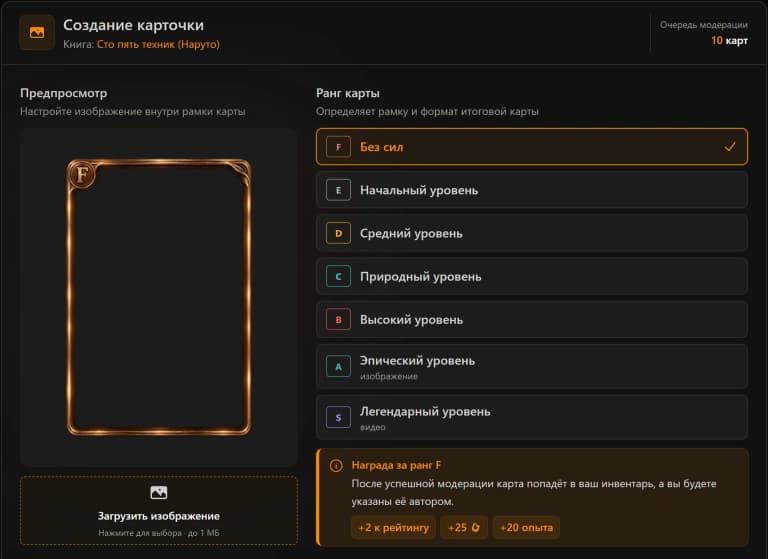Viewport: 768px width, 559px height.
Task: Click the upload picture icon above Загрузить изображение
Action: coord(159,492)
